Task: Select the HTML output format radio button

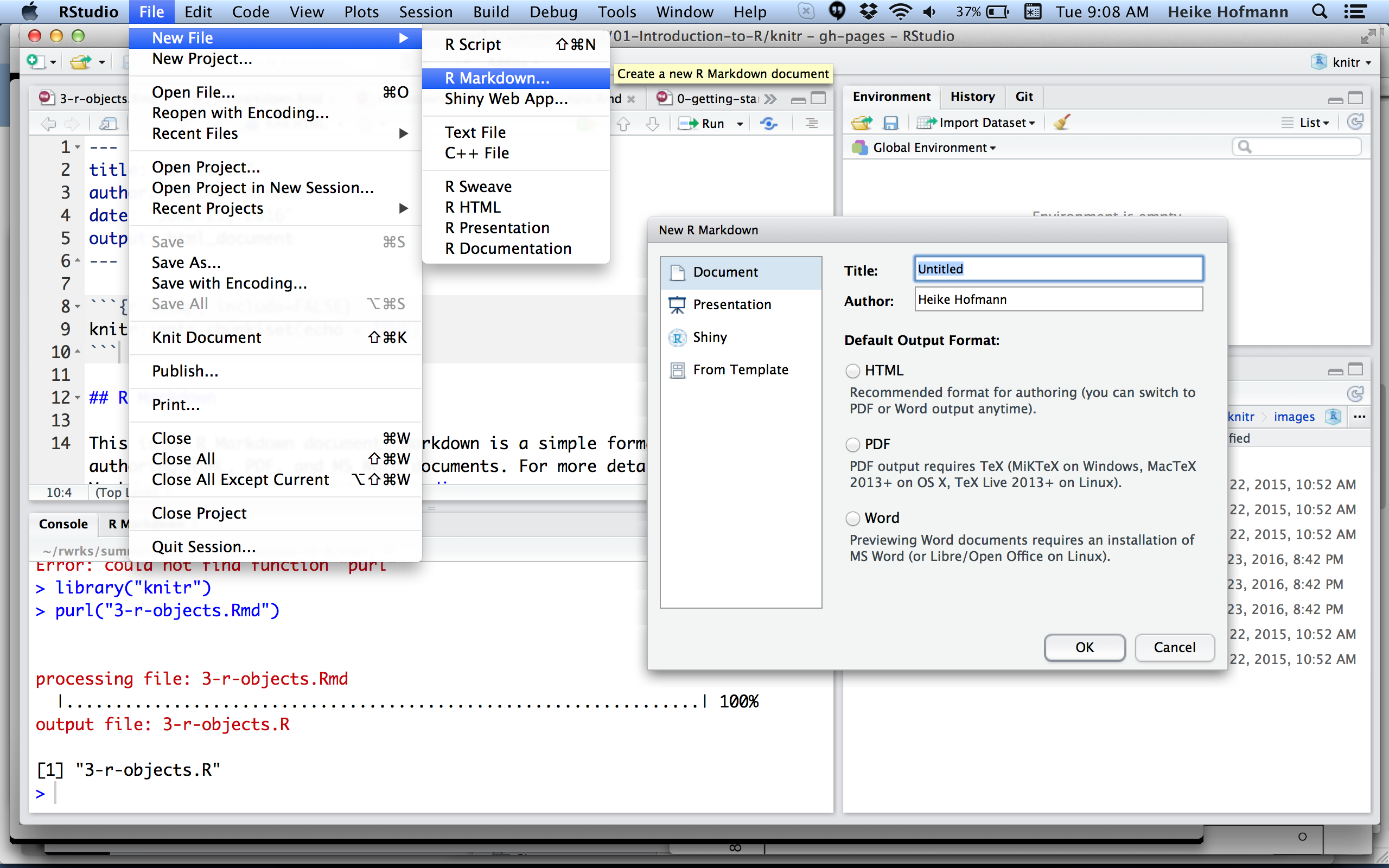Action: tap(853, 371)
